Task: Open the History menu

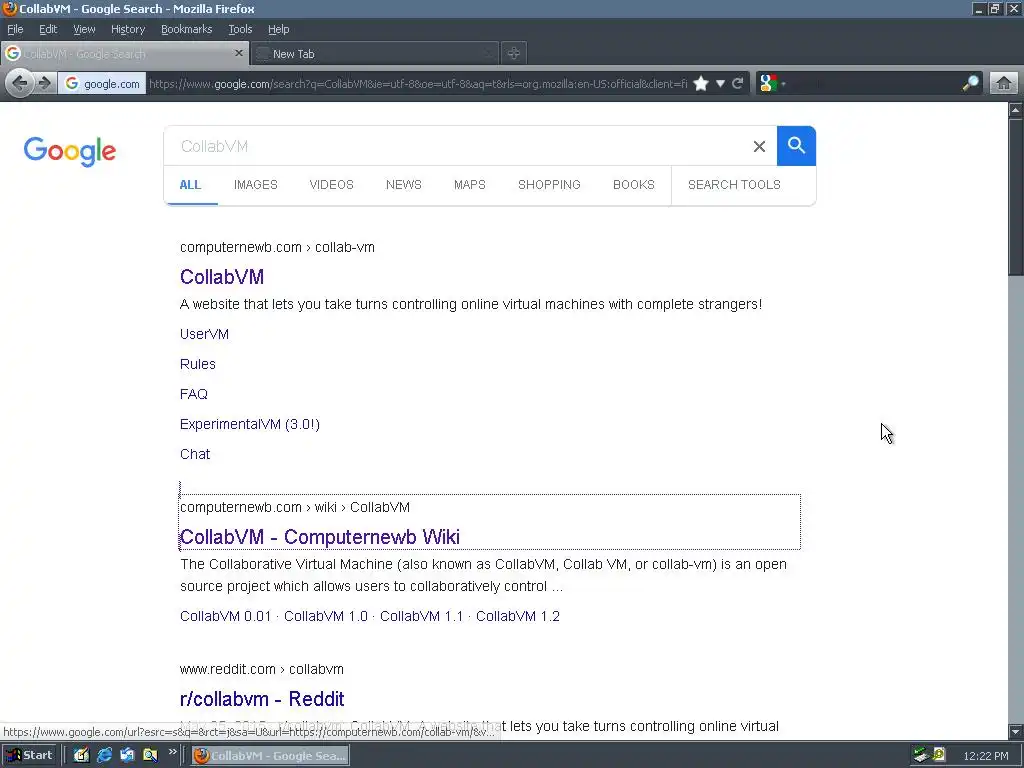Action: pyautogui.click(x=128, y=29)
